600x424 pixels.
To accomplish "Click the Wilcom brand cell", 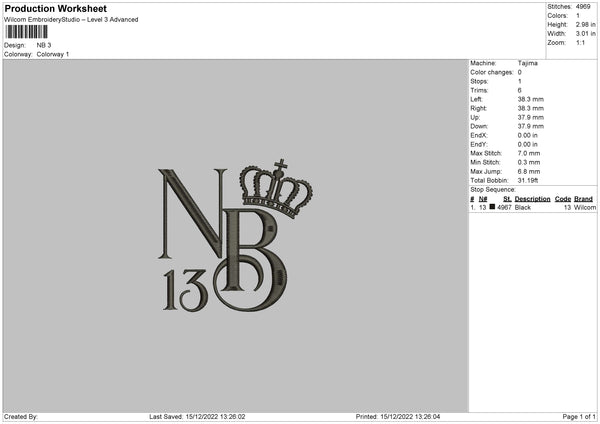I will coord(585,207).
